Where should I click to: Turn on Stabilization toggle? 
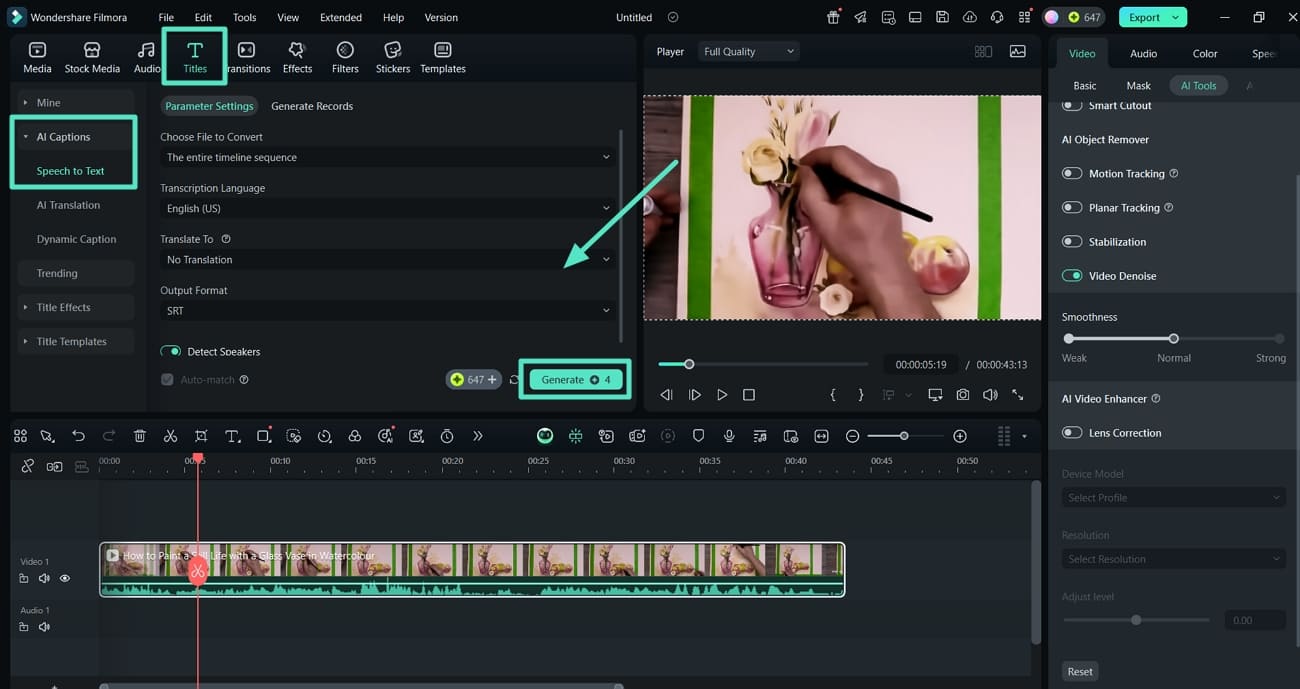1072,241
